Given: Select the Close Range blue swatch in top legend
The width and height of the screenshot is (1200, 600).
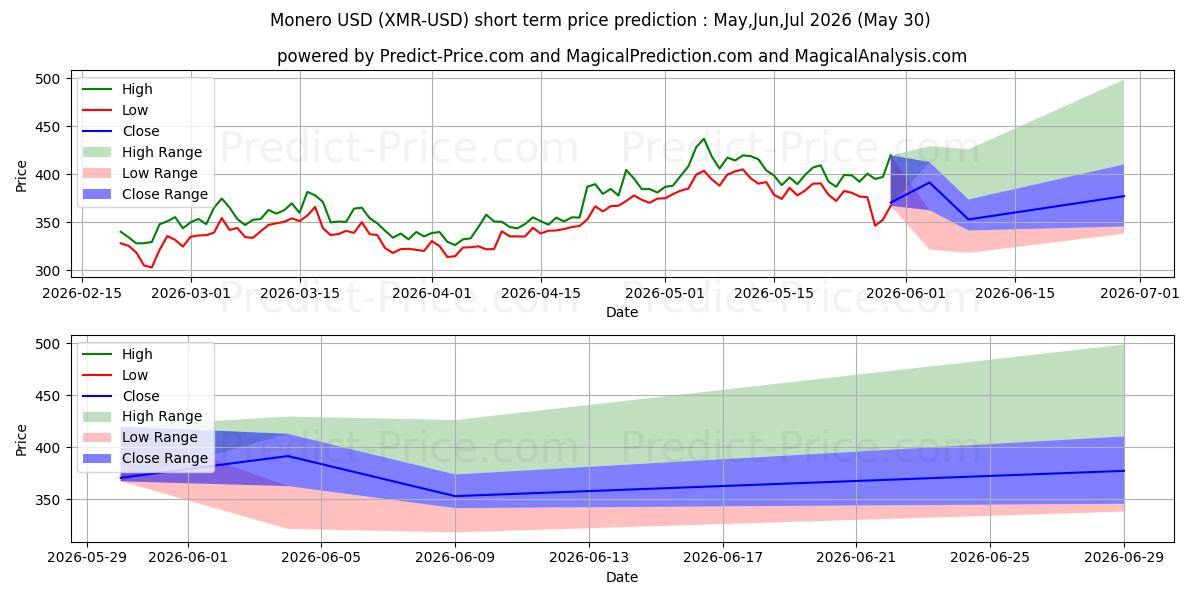Looking at the screenshot, I should click(x=97, y=195).
